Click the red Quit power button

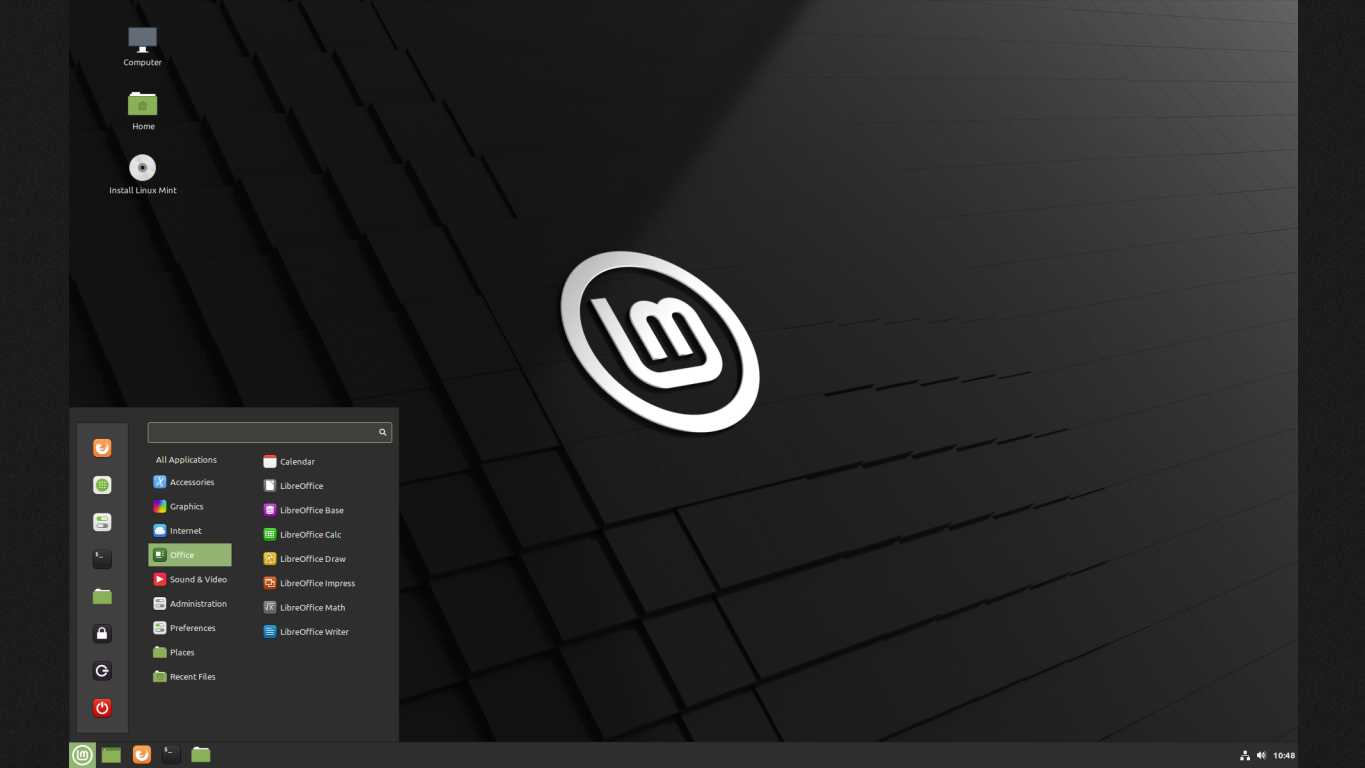pos(102,707)
